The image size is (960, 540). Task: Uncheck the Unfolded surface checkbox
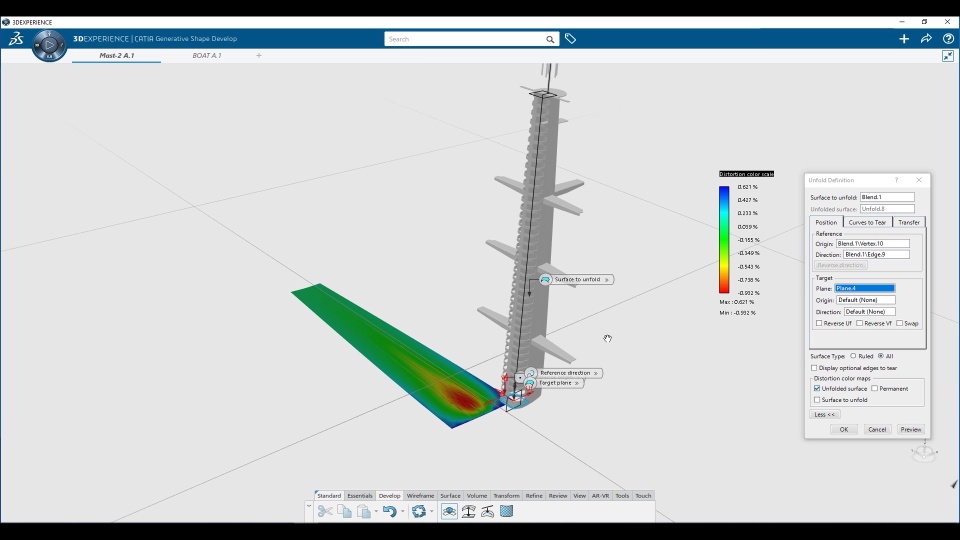[817, 388]
